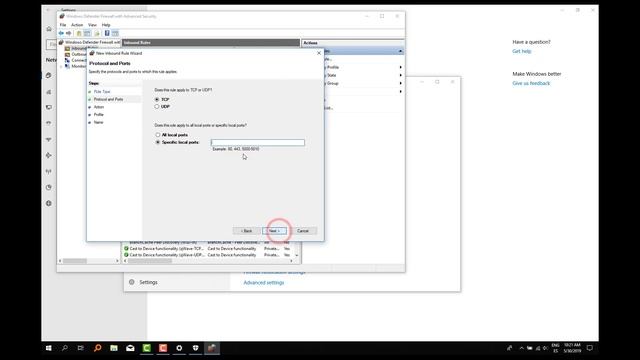This screenshot has width=640, height=360.
Task: Open the File menu in Firewall console
Action: [x=63, y=25]
